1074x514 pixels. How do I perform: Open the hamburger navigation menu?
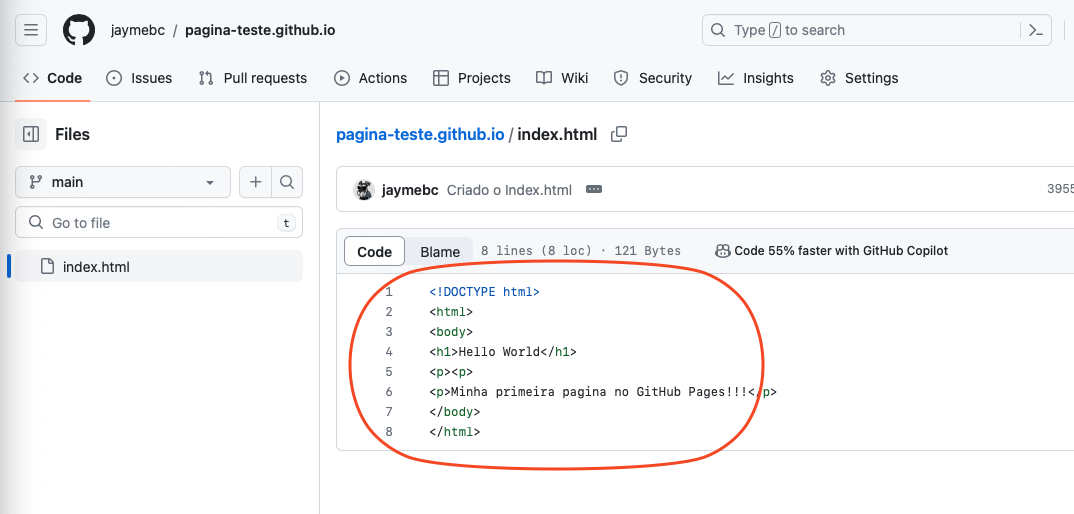(31, 30)
